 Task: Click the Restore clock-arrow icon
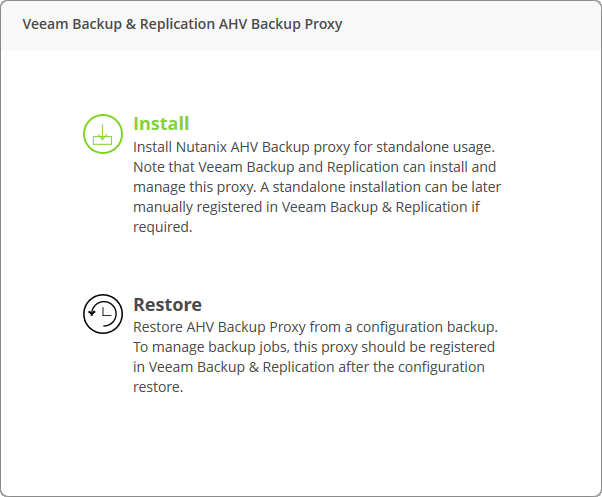click(x=102, y=314)
